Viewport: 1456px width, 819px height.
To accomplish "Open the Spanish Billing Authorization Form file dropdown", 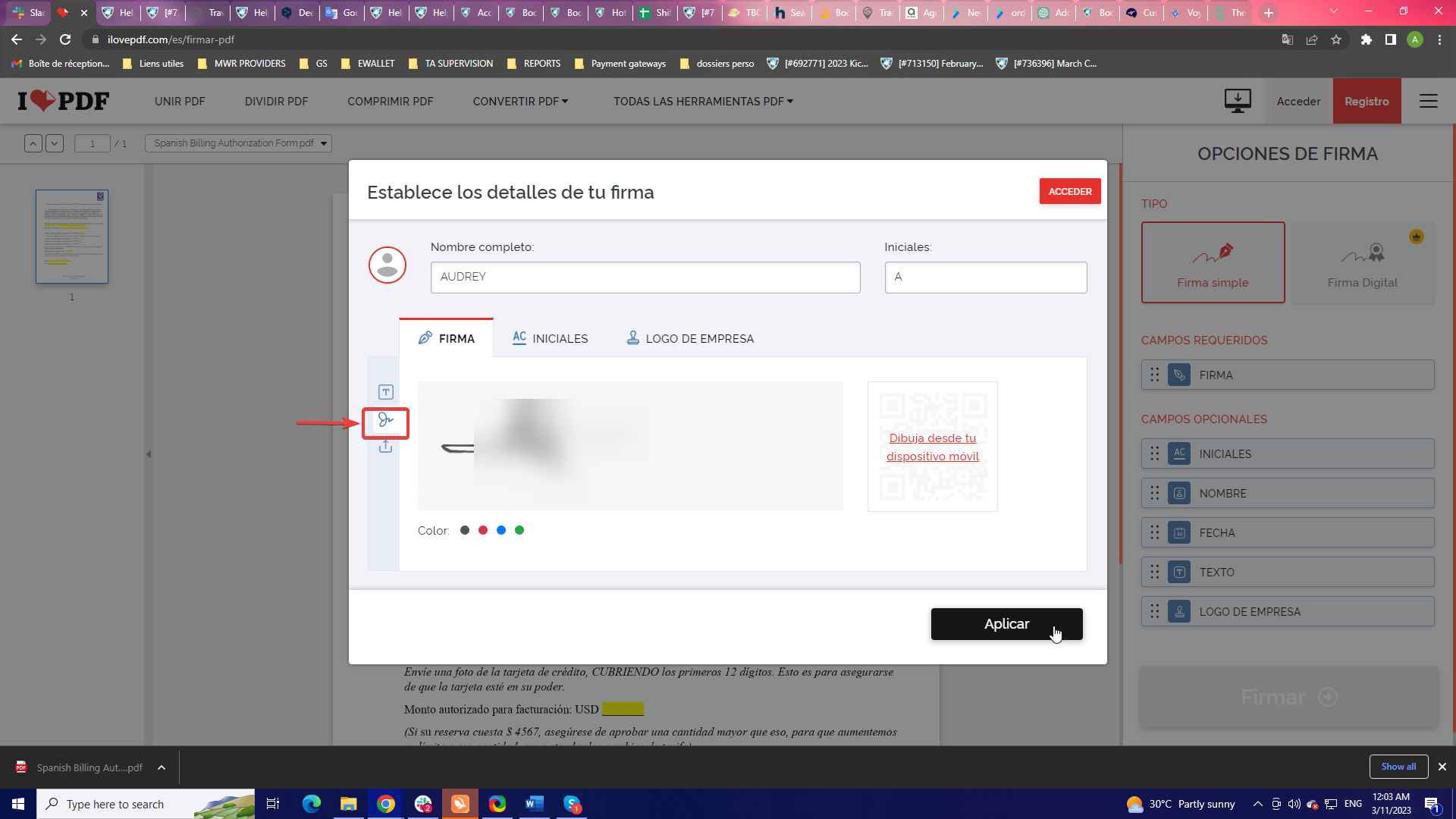I will point(239,143).
